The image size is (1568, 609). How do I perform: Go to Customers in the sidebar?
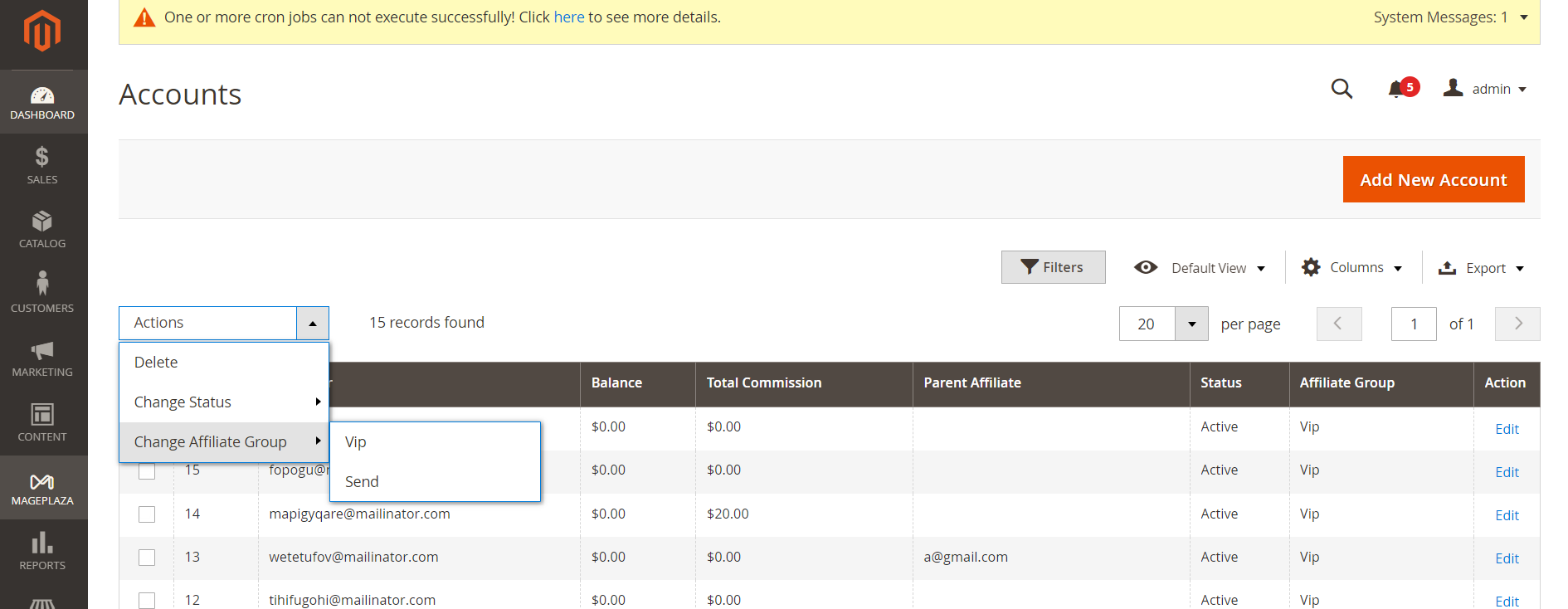42,294
